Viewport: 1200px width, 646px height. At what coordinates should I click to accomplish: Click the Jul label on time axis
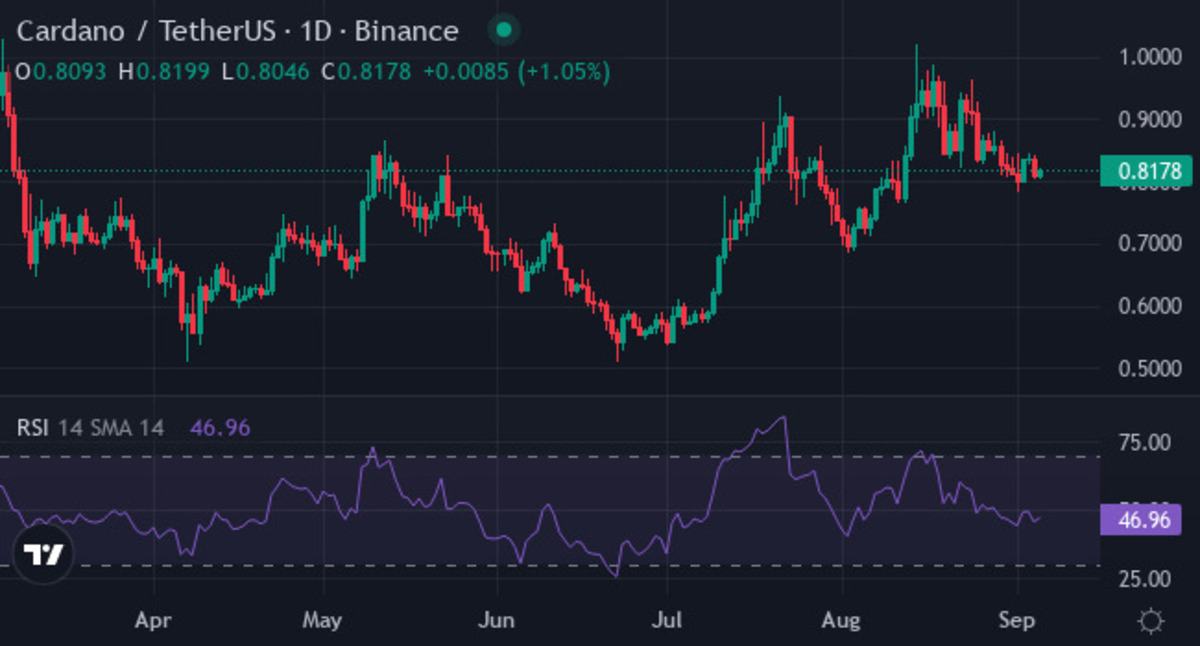[x=665, y=621]
